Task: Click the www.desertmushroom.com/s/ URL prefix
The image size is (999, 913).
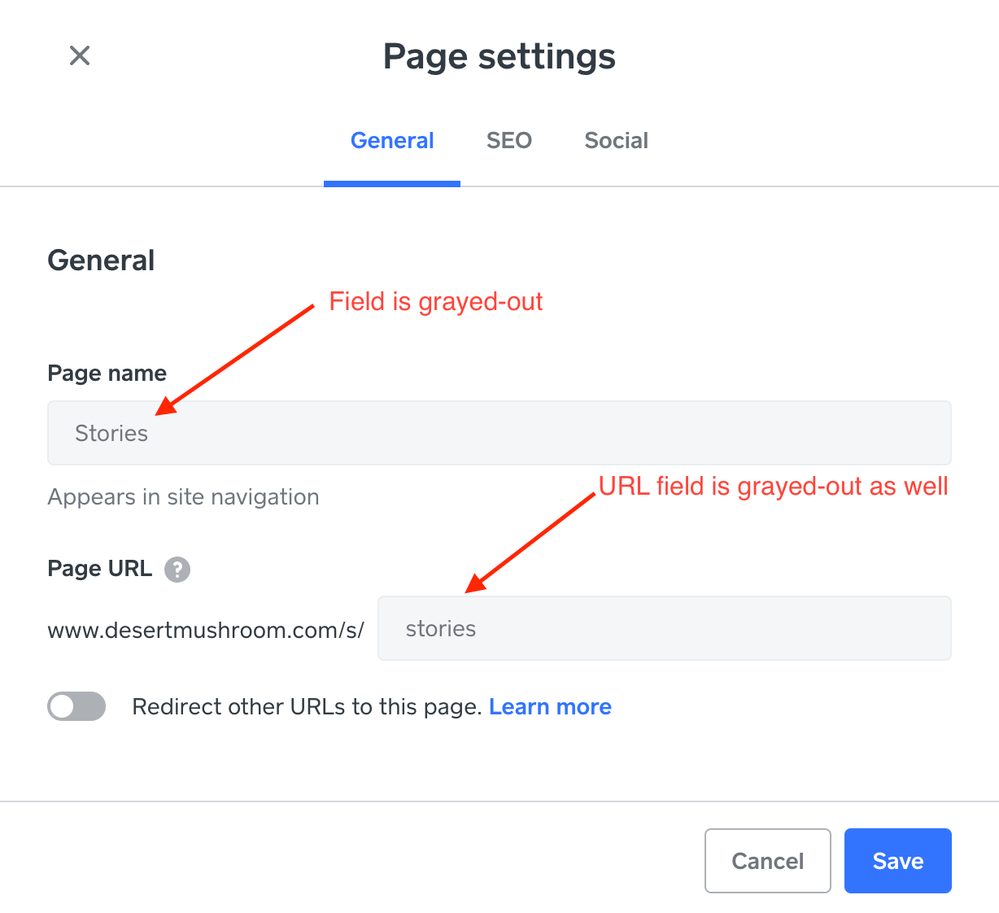Action: (x=206, y=630)
